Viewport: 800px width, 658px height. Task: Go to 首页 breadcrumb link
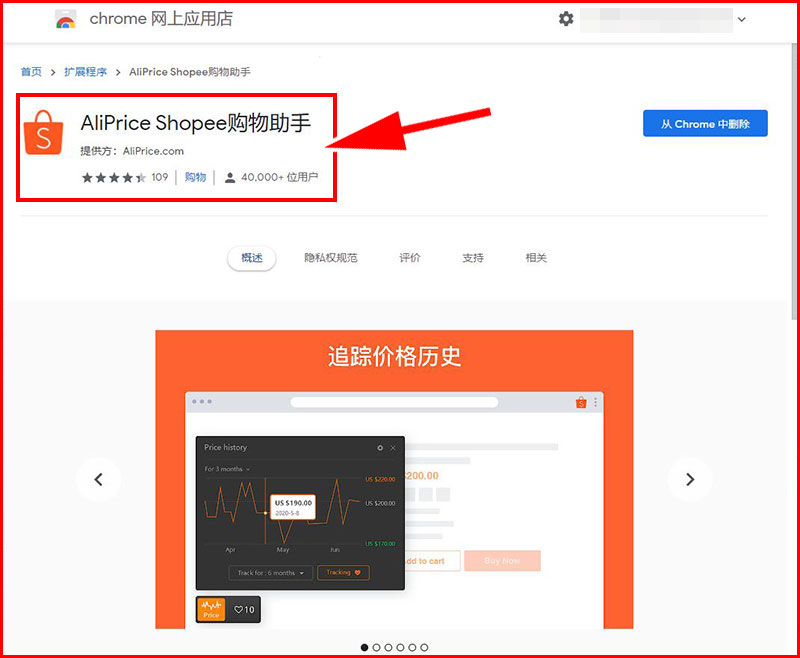(31, 72)
